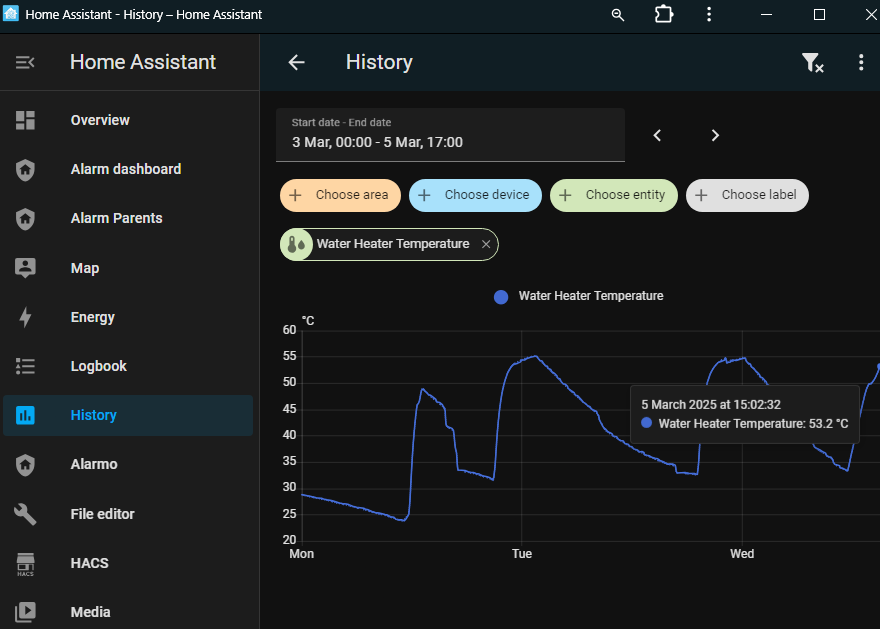Open the History overflow menu (three dots)

click(861, 62)
